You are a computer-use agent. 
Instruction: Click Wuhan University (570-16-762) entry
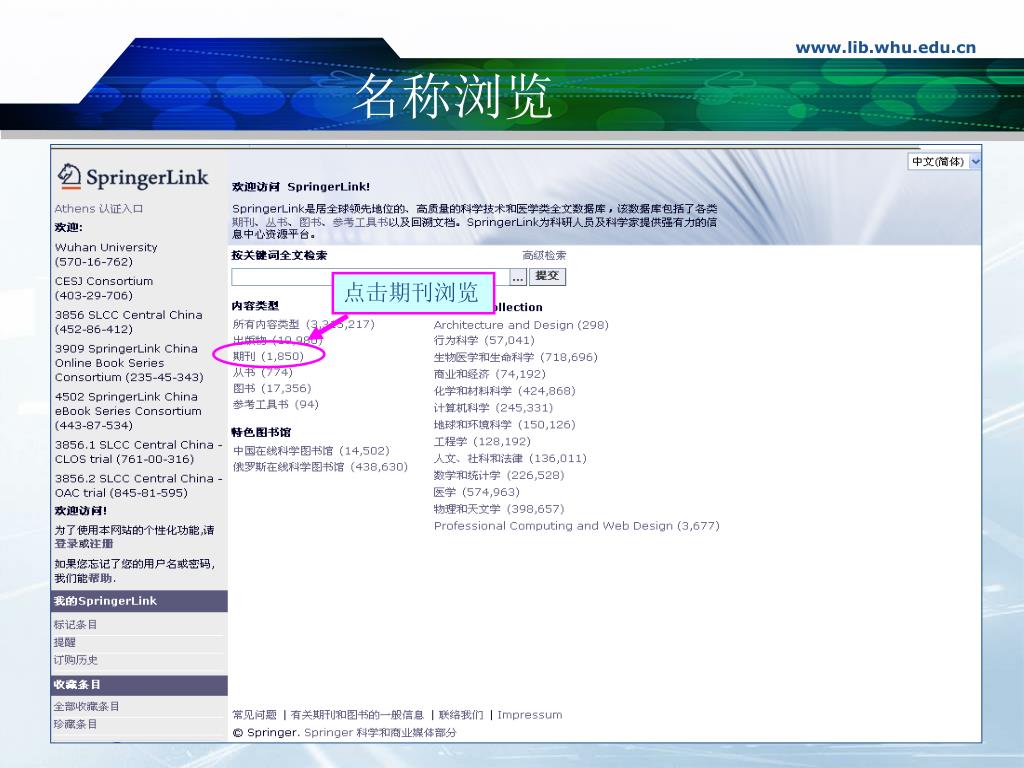(106, 254)
